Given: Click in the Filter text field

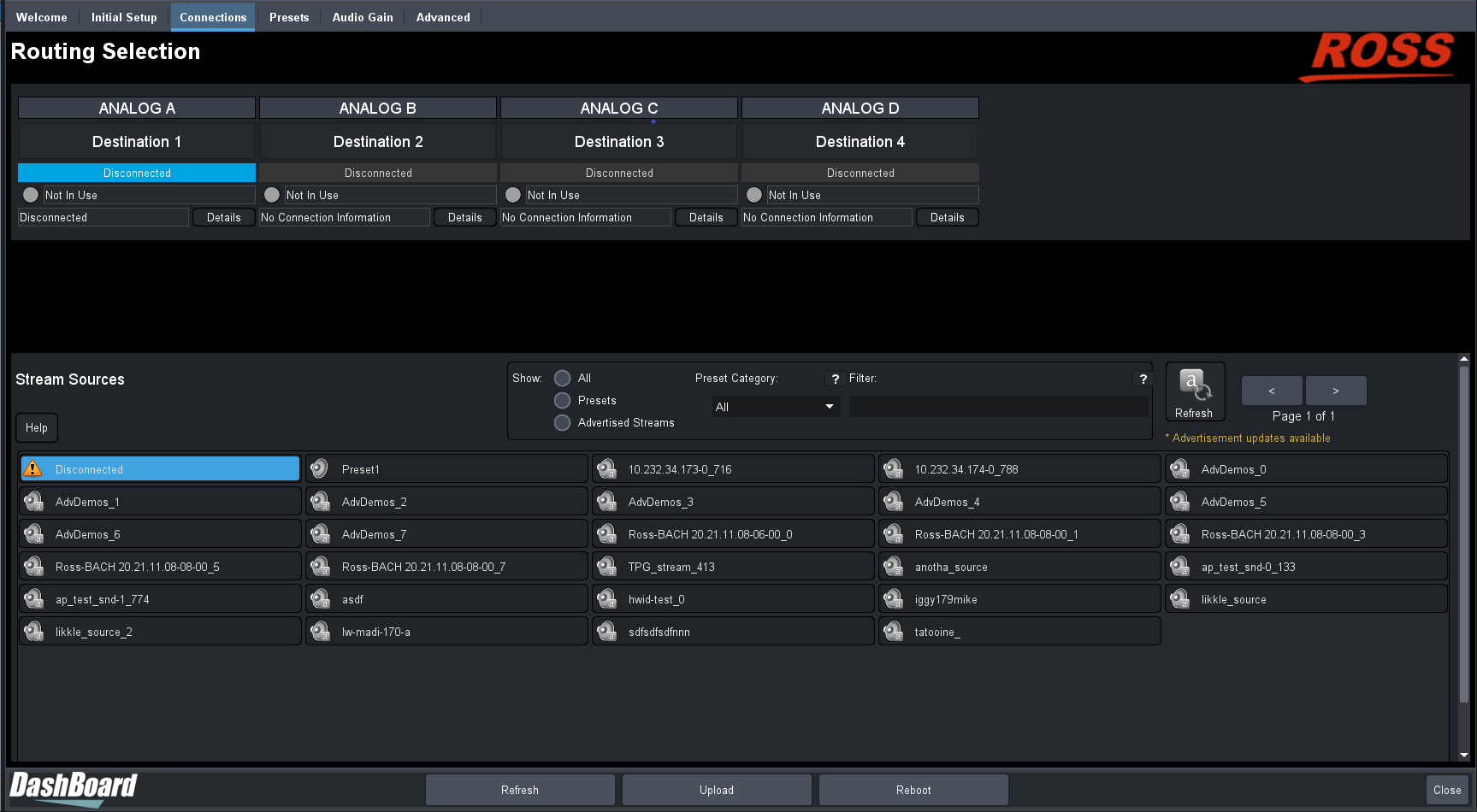Looking at the screenshot, I should (998, 407).
